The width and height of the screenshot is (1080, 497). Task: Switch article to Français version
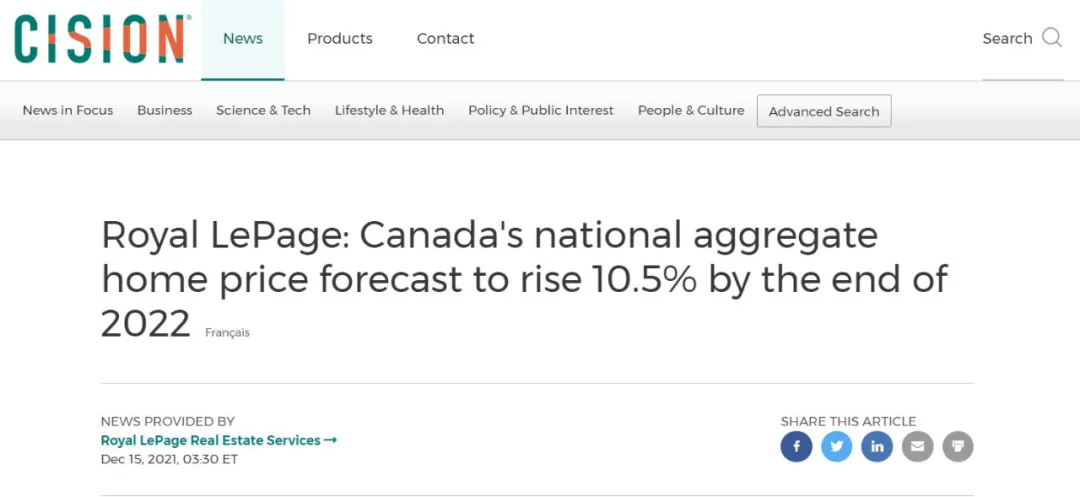227,332
